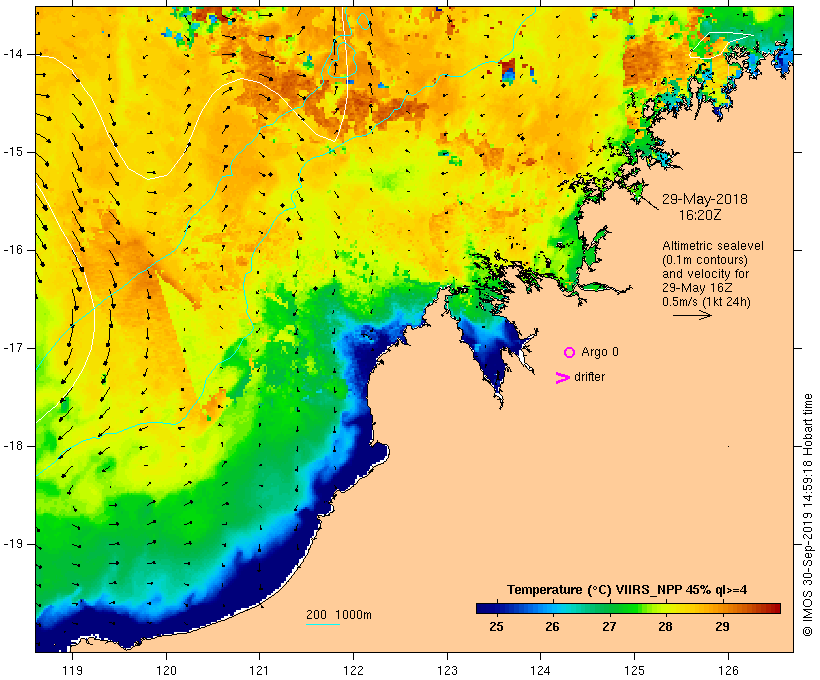The image size is (820, 680).
Task: Click the 'Argo 0' legend label
Action: click(x=600, y=352)
